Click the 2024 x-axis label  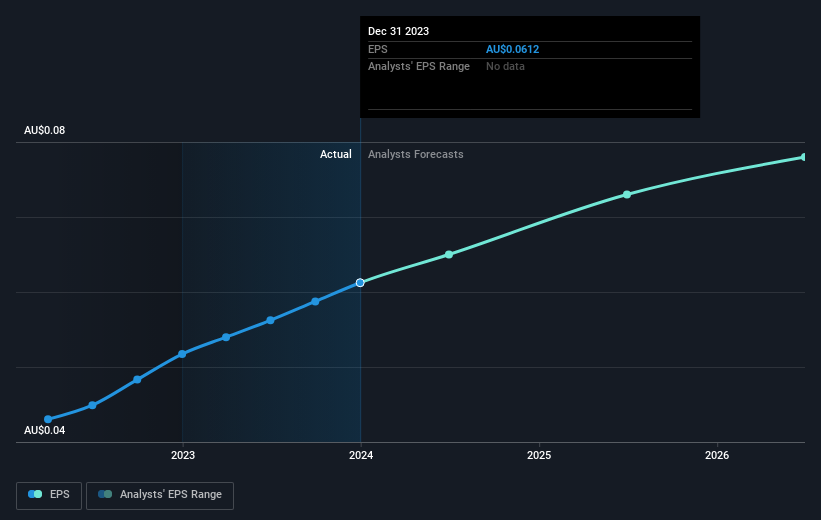pyautogui.click(x=361, y=455)
